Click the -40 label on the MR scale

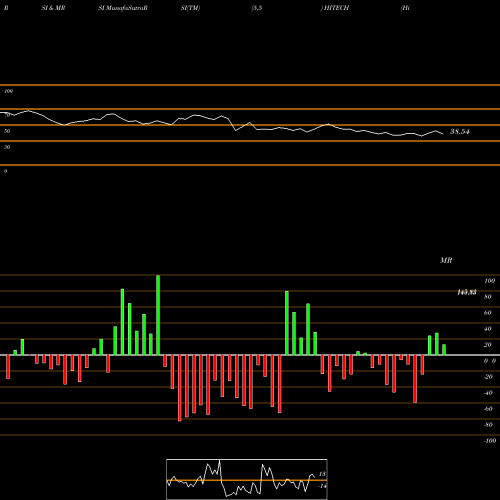[488, 393]
